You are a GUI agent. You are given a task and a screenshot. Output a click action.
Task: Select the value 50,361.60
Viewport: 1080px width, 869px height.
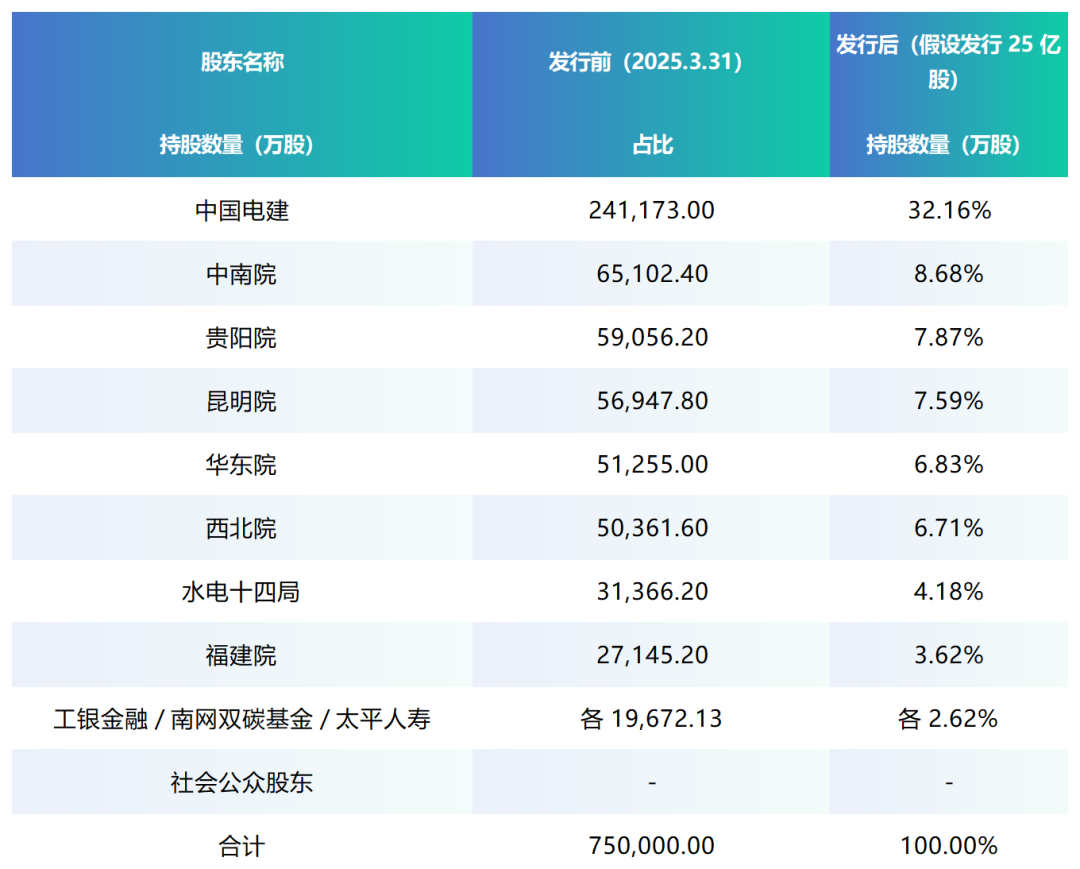pos(652,528)
